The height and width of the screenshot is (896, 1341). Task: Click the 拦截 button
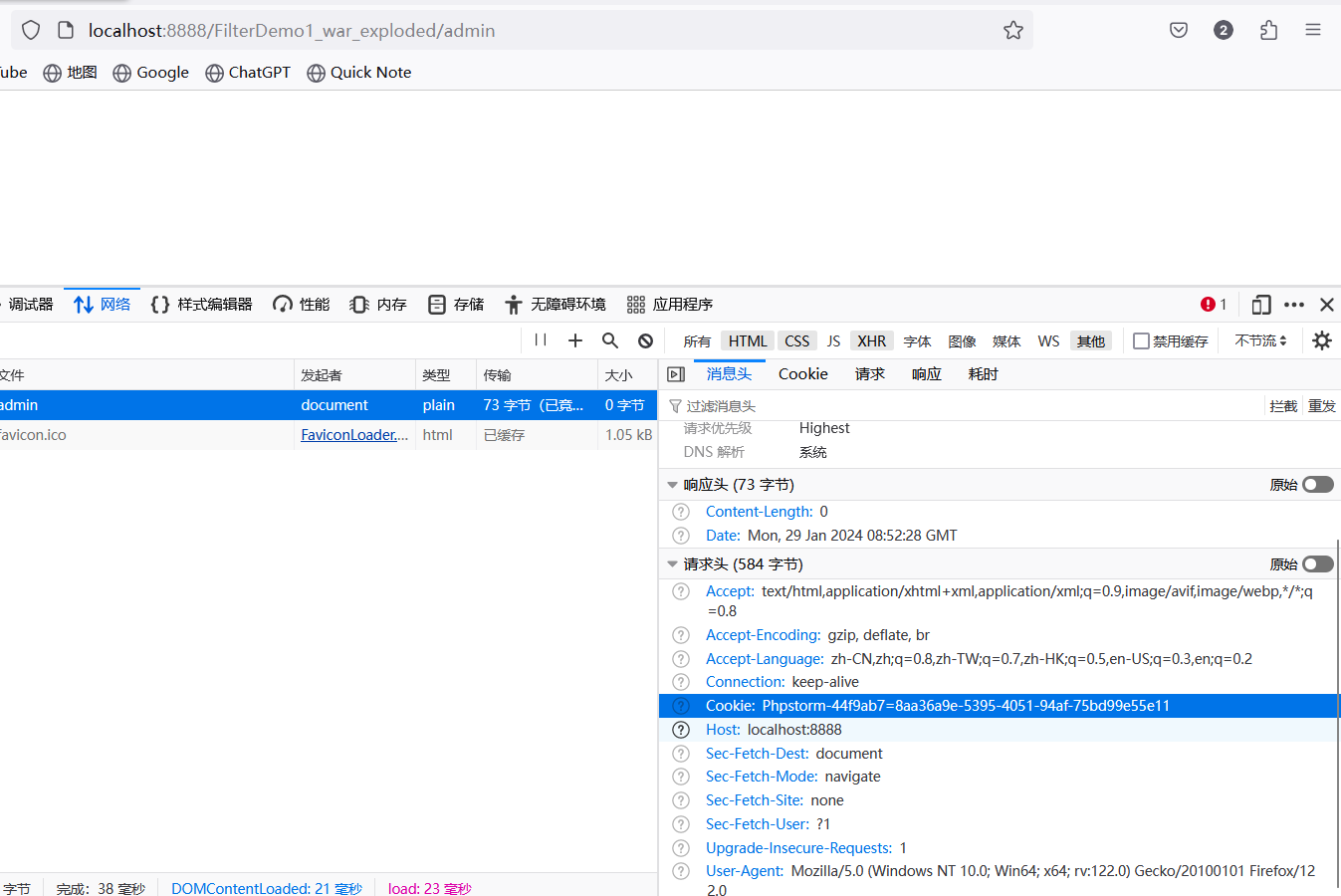[1283, 406]
